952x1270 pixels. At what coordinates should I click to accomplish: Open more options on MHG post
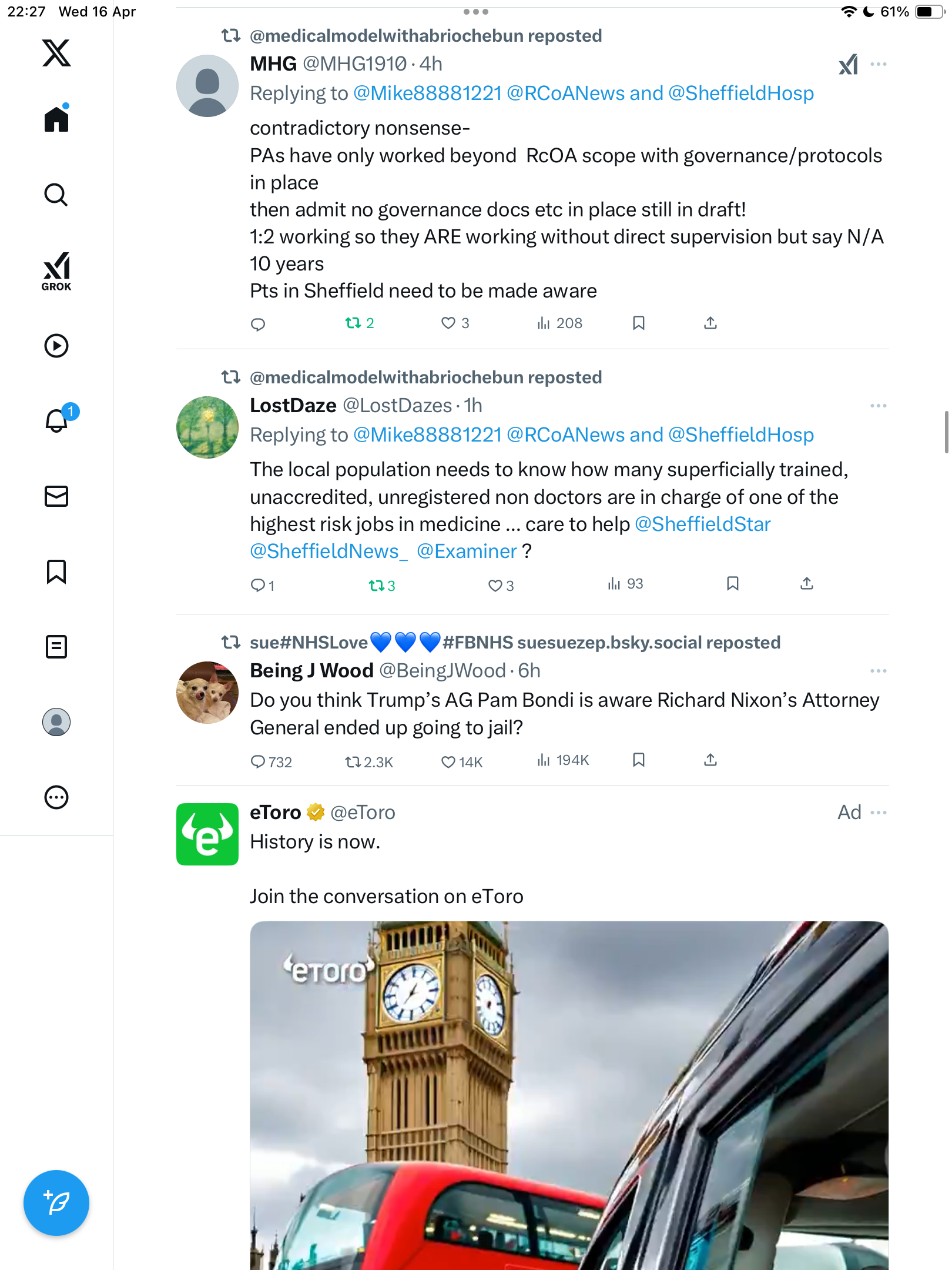(879, 64)
